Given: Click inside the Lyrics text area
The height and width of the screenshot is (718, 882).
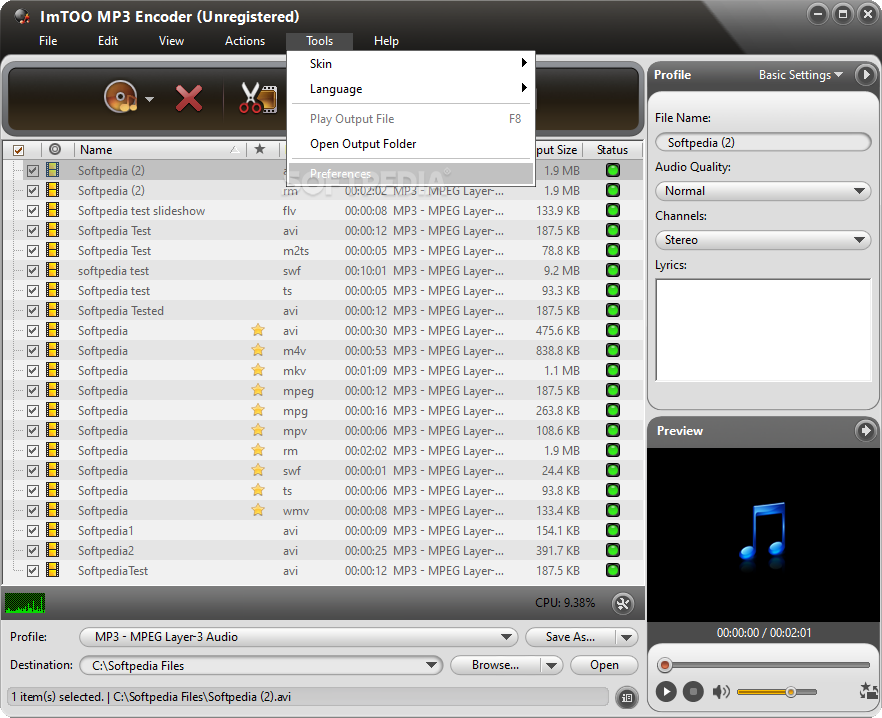Looking at the screenshot, I should (x=763, y=330).
